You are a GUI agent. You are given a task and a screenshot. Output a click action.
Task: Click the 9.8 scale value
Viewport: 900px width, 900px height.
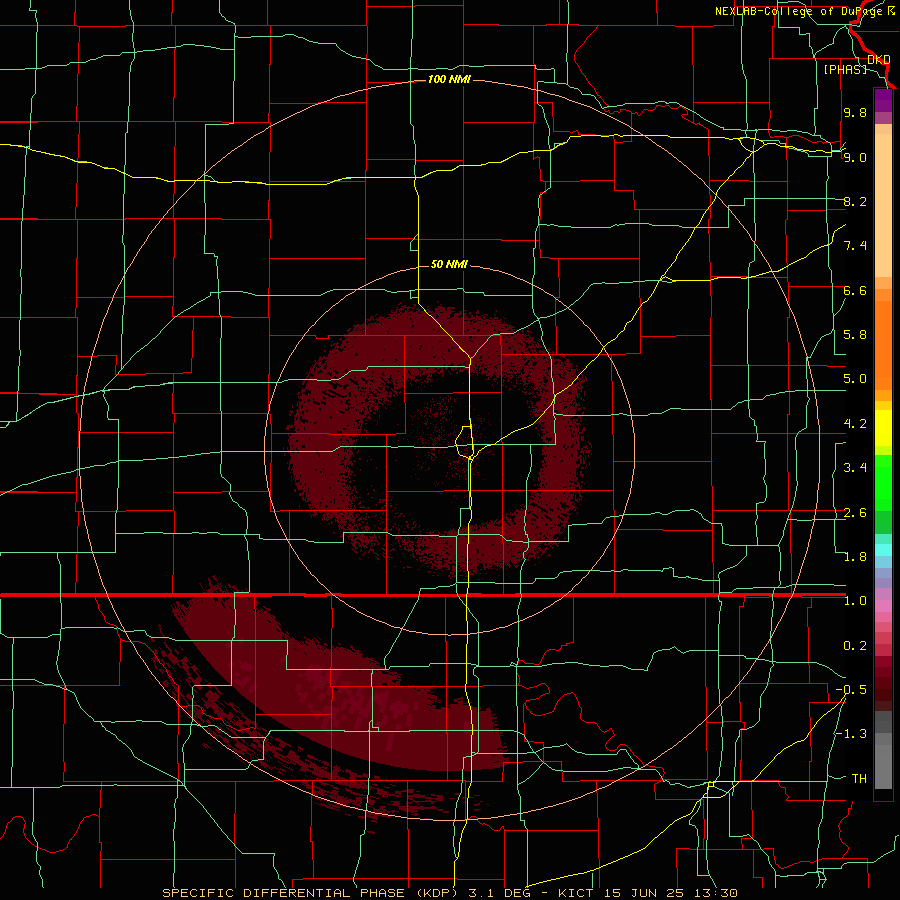coord(855,112)
